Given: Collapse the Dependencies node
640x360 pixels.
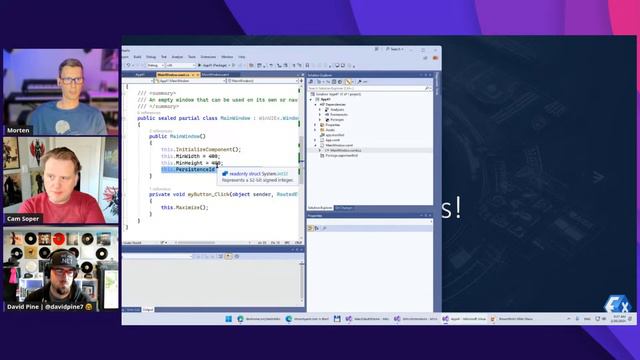Looking at the screenshot, I should click(316, 104).
